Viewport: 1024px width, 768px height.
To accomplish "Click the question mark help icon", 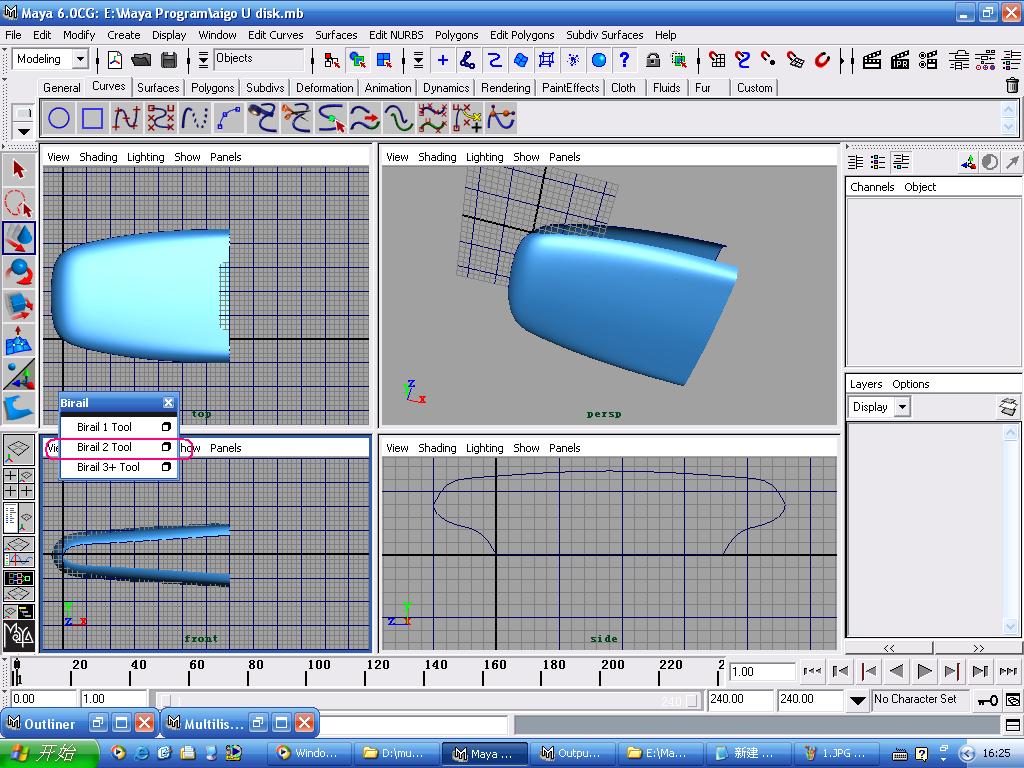I will 625,60.
